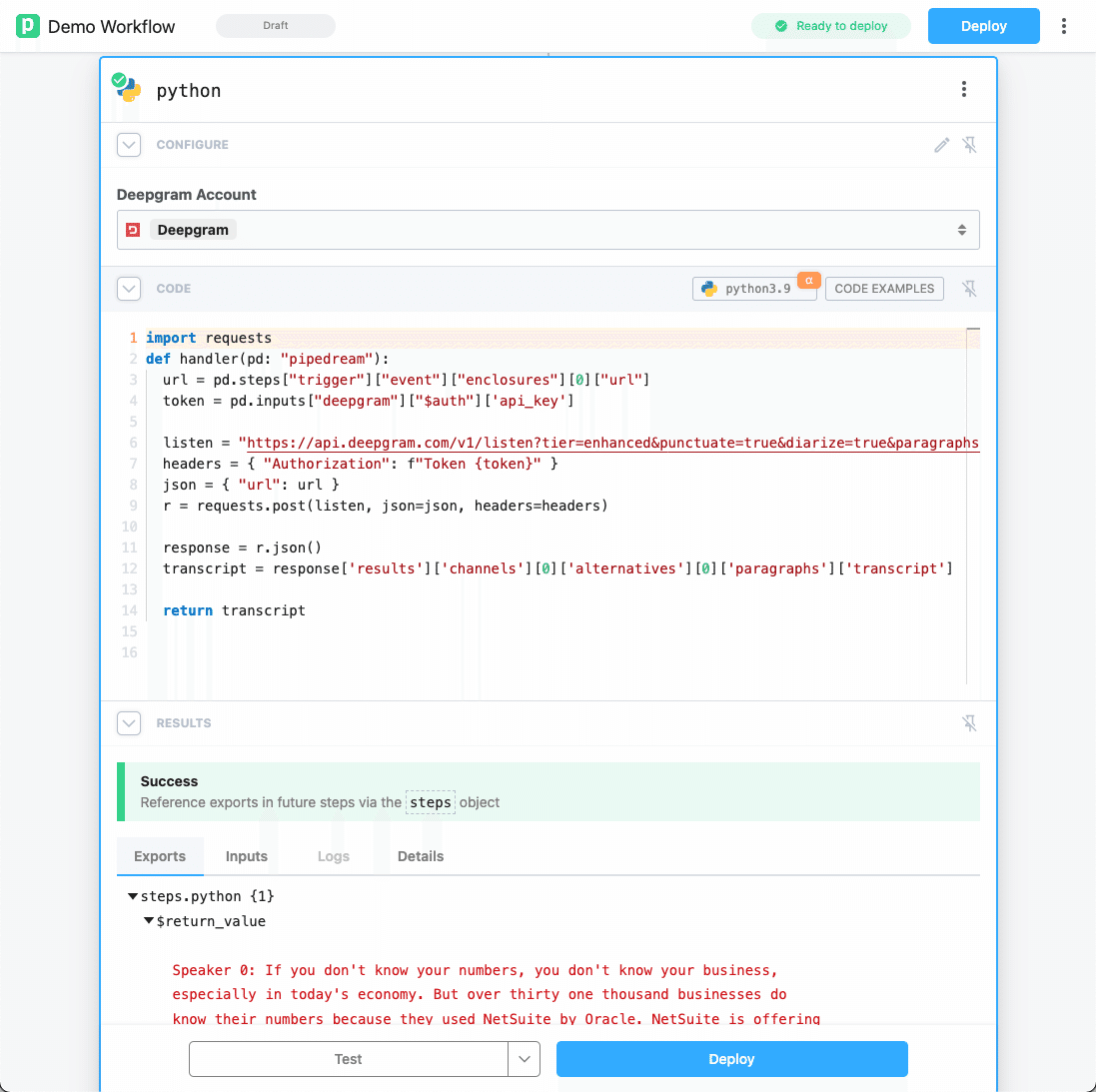The width and height of the screenshot is (1096, 1092).
Task: Collapse the Configure section chevron
Action: point(129,145)
